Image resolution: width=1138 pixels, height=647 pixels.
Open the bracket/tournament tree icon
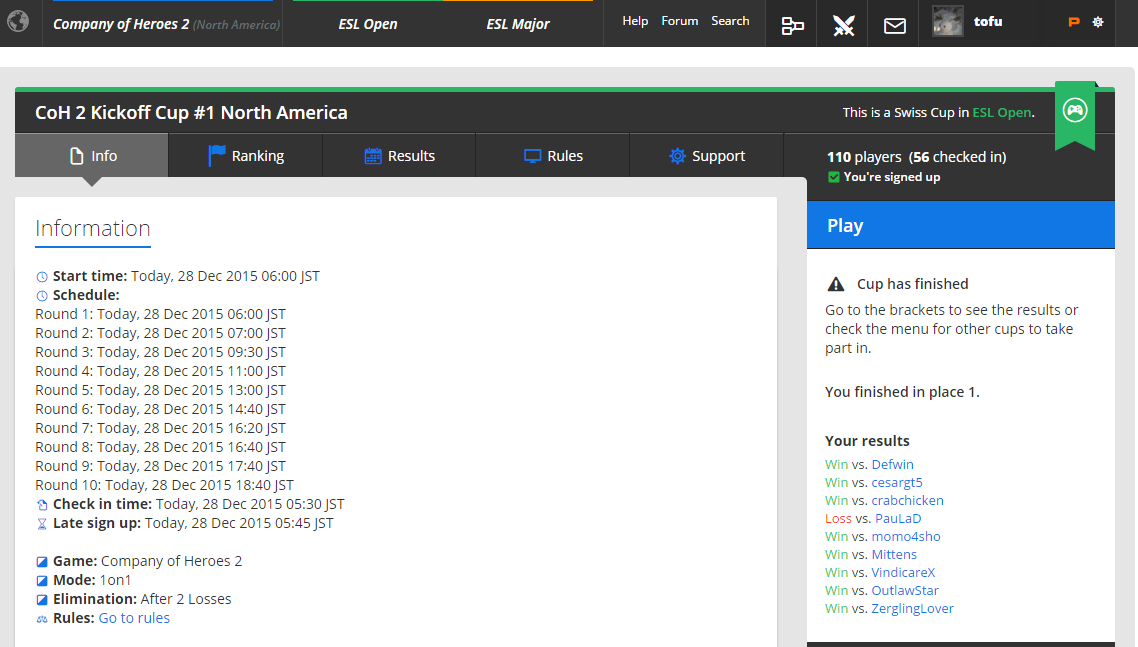(792, 26)
